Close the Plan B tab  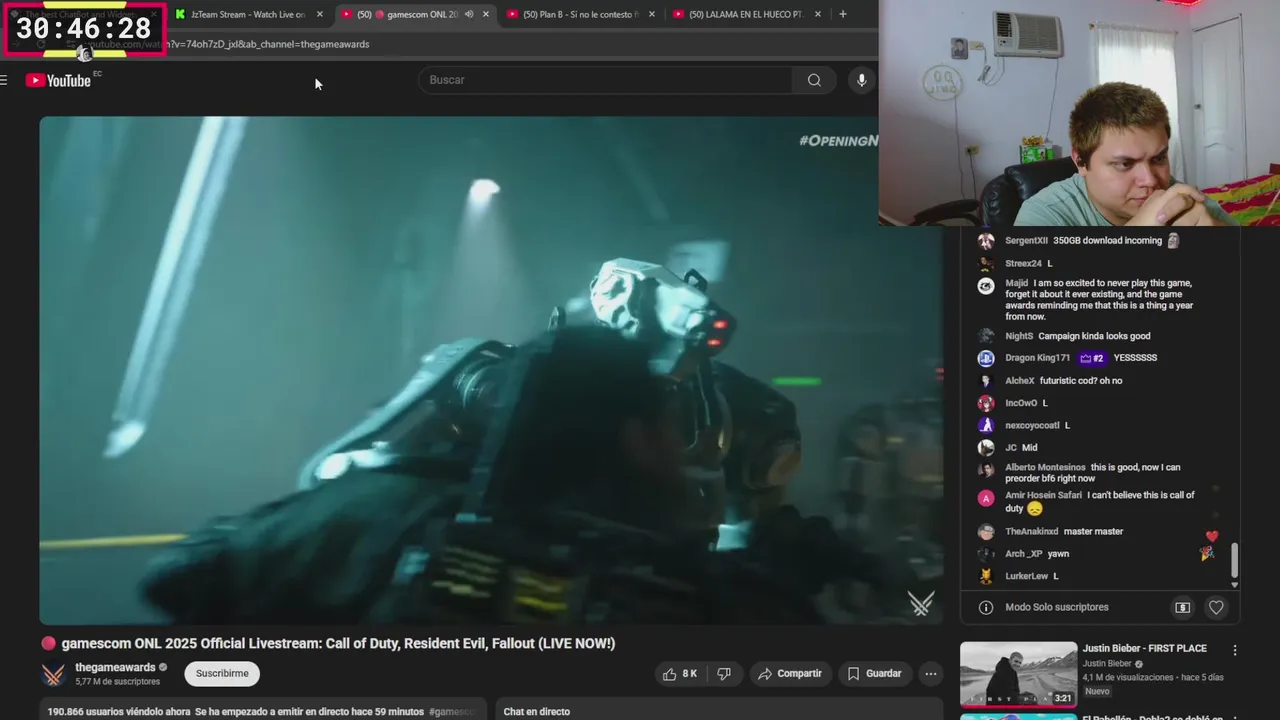pos(652,14)
